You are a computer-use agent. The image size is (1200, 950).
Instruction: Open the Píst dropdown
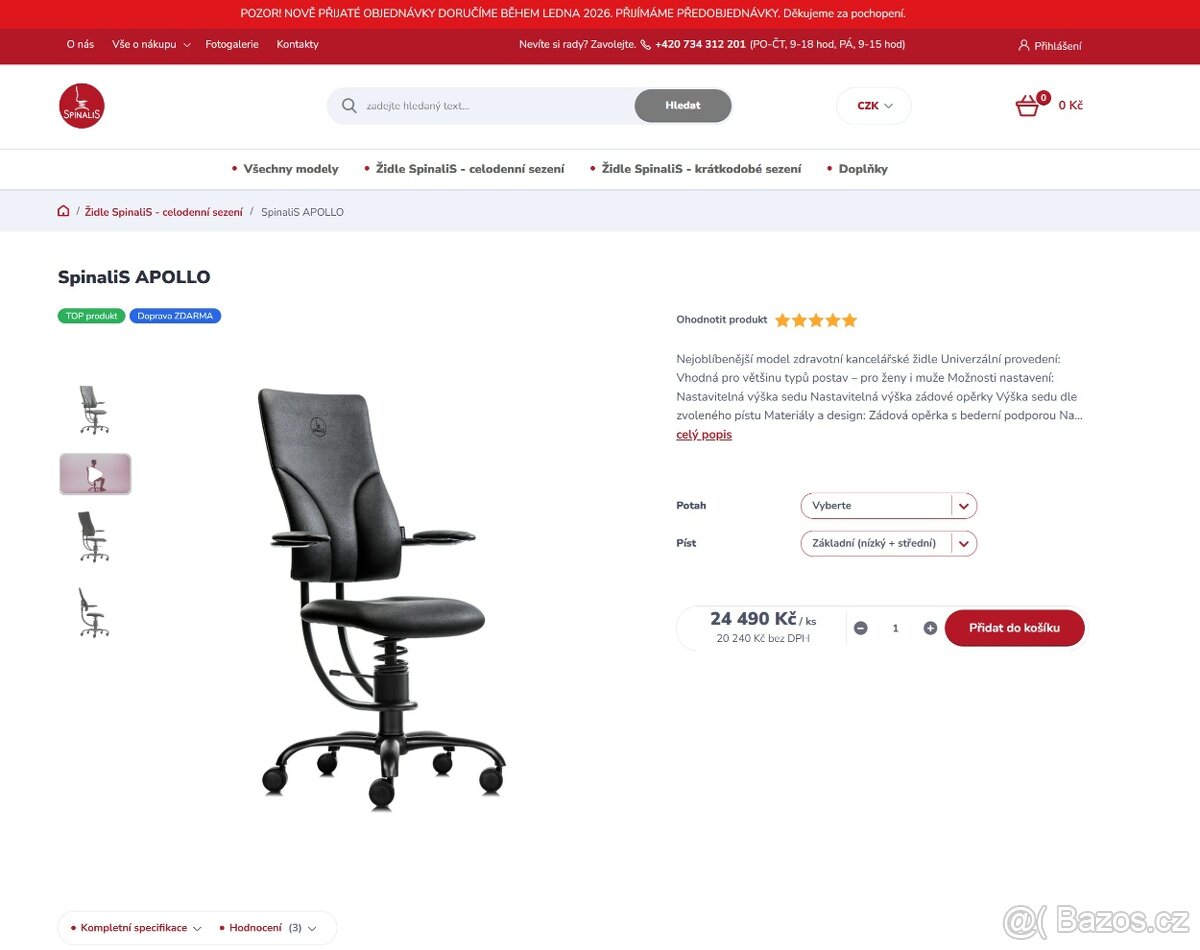click(889, 543)
